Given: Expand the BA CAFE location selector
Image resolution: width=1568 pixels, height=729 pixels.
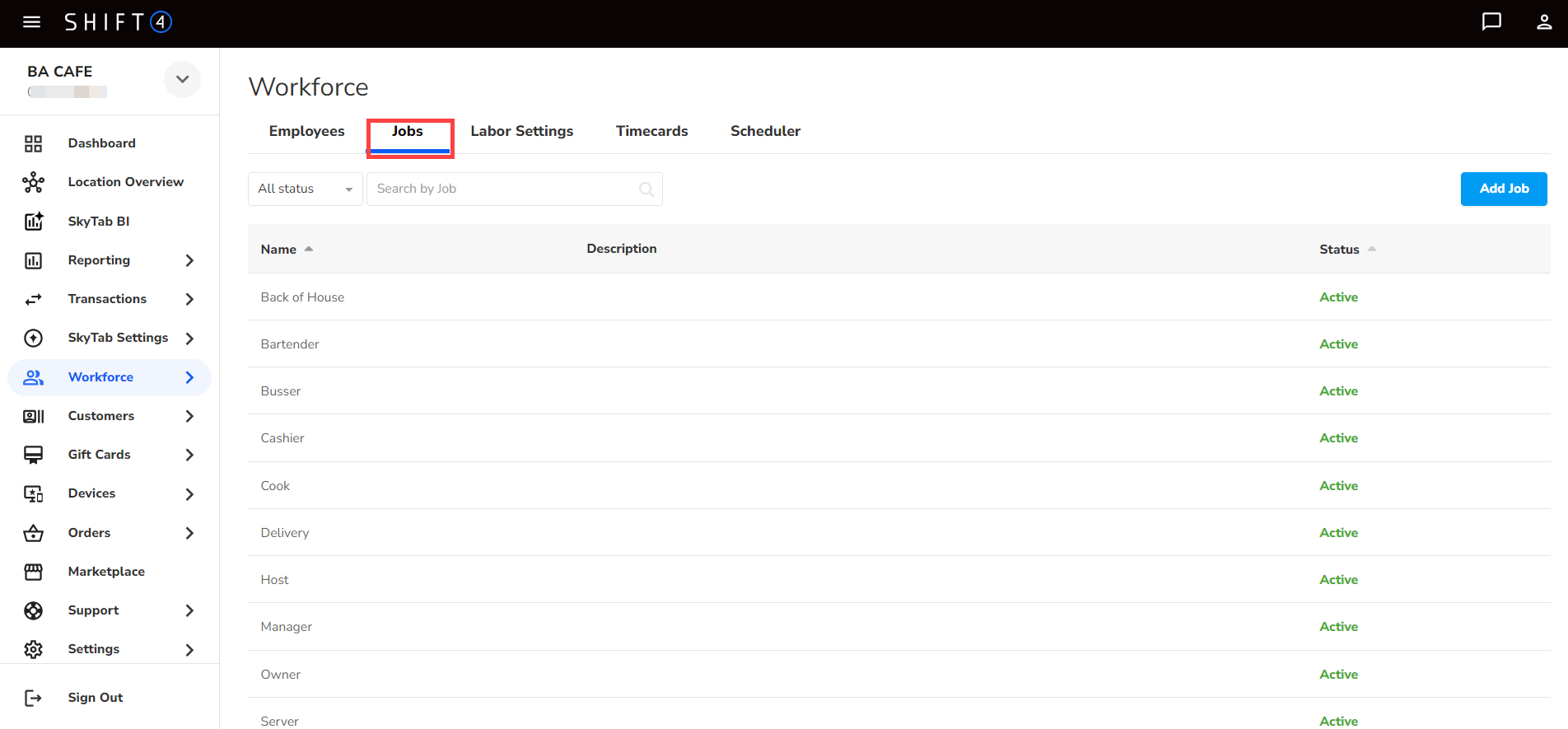Looking at the screenshot, I should click(182, 80).
